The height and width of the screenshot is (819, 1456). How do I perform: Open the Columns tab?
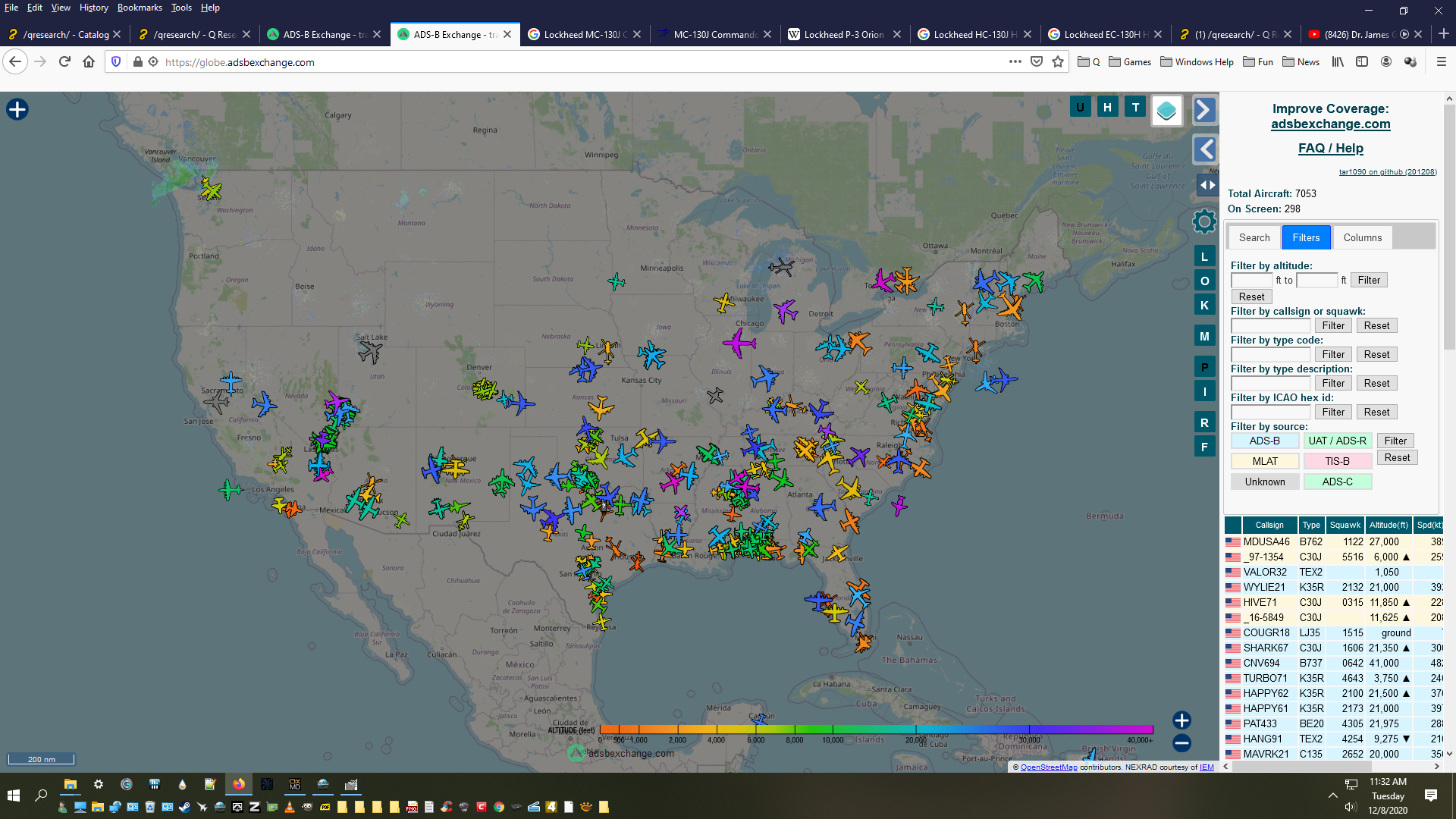coord(1362,237)
